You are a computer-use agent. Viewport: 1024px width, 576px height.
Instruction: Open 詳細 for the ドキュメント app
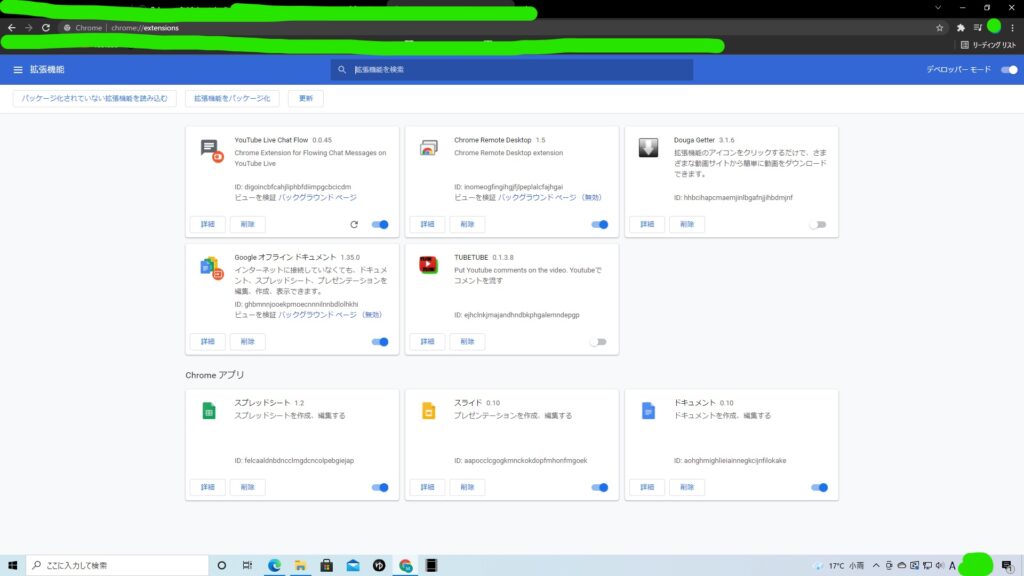647,487
